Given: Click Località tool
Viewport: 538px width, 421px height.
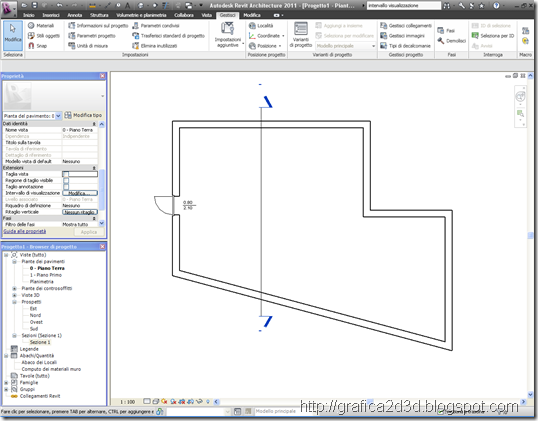Looking at the screenshot, I should (261, 26).
